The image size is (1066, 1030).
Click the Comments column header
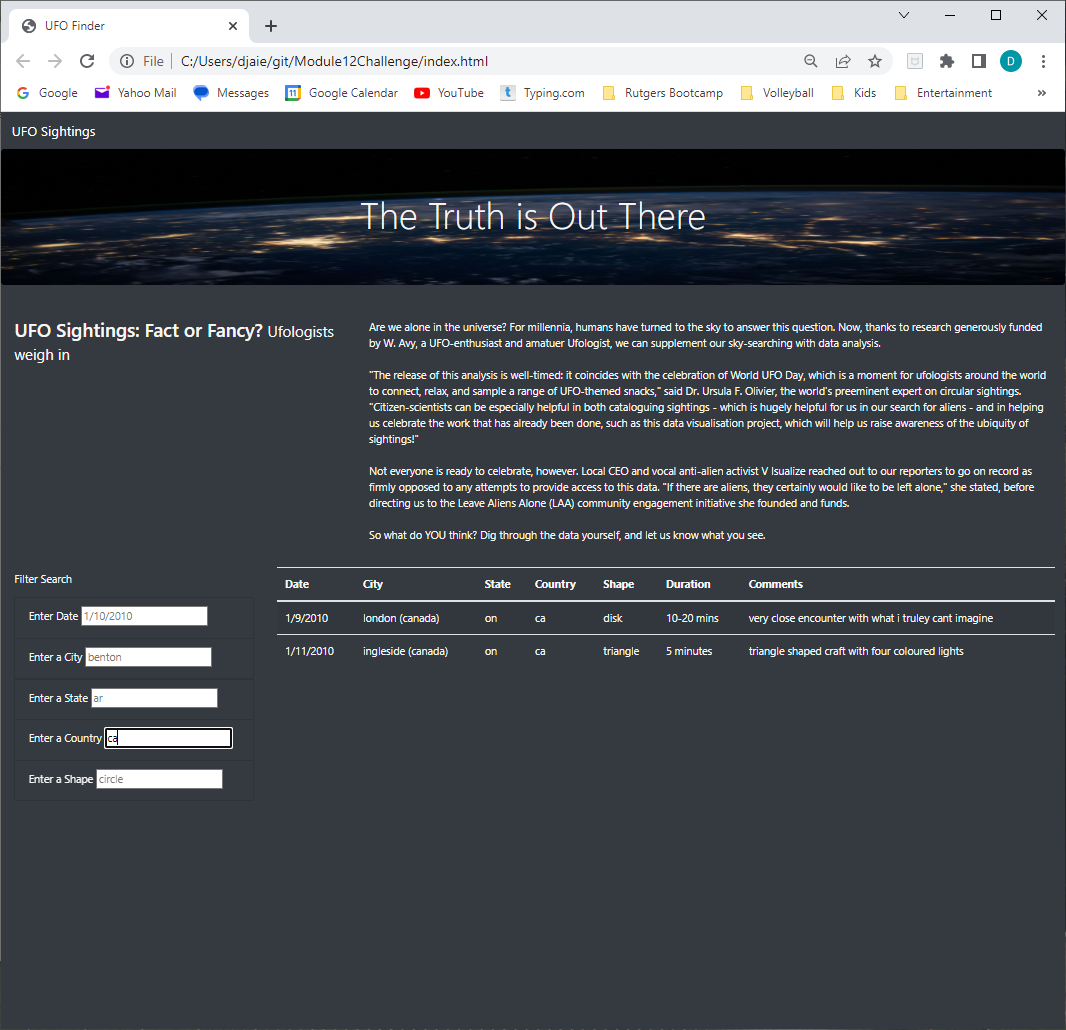pos(775,584)
